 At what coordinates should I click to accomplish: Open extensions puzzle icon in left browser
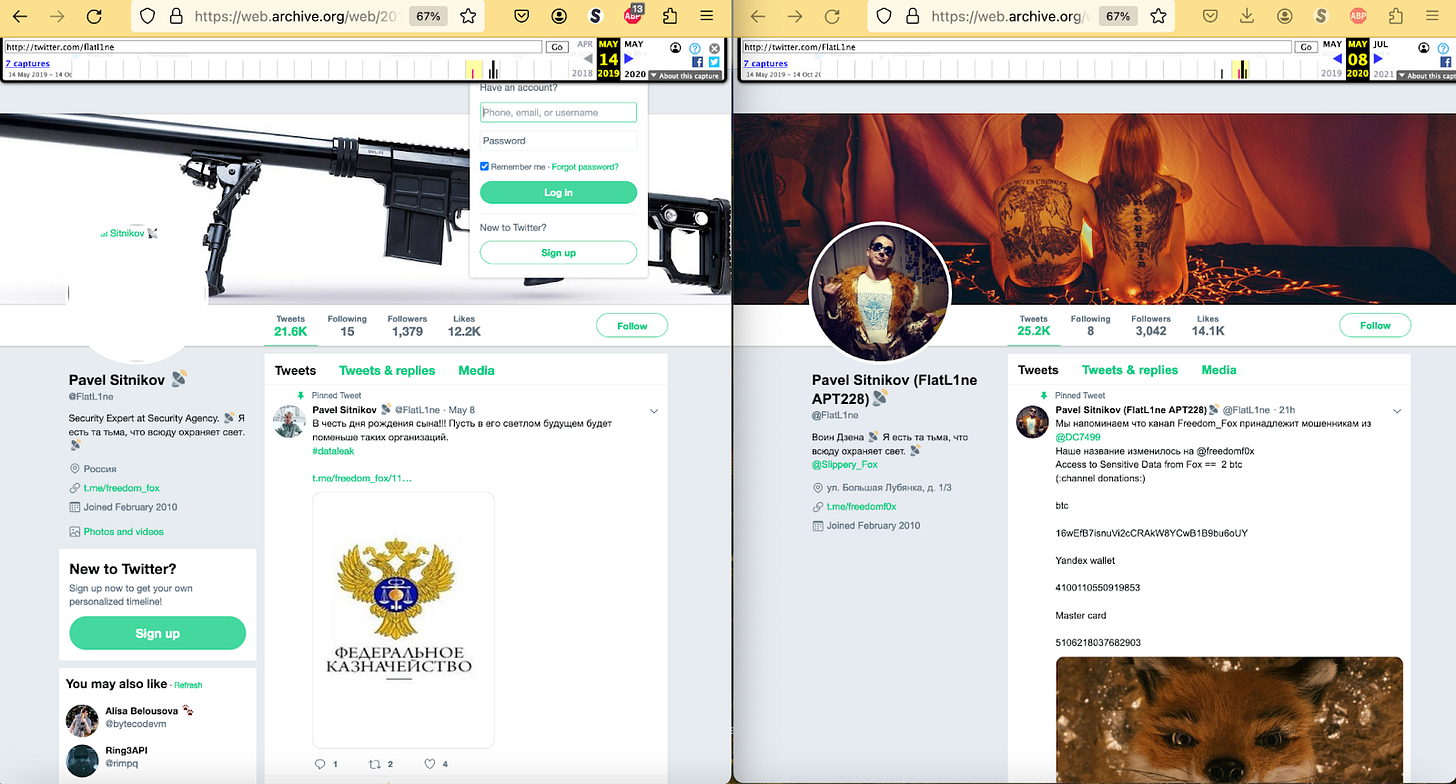[x=670, y=16]
